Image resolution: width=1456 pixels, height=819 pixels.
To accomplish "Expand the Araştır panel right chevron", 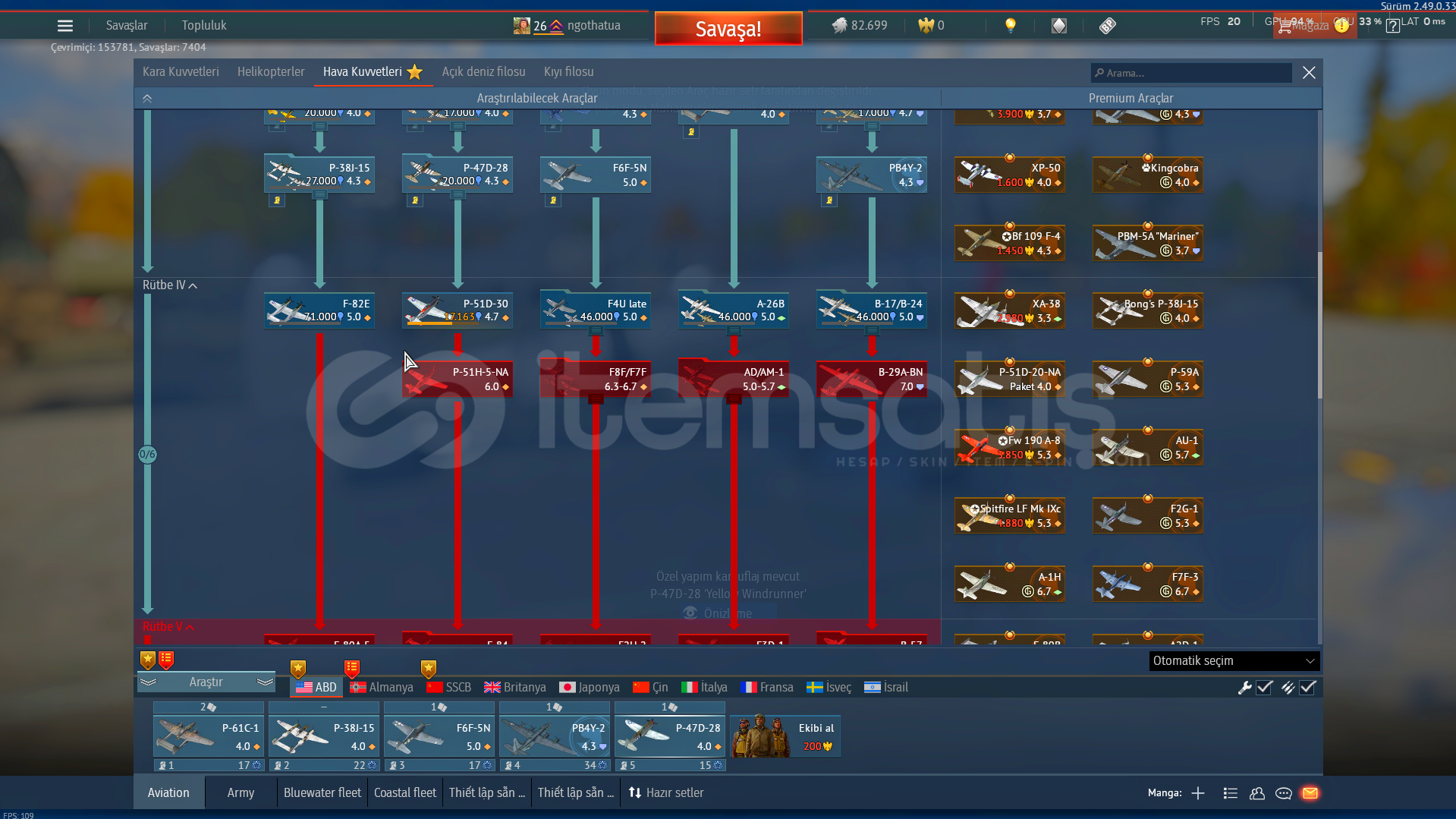I will point(266,682).
